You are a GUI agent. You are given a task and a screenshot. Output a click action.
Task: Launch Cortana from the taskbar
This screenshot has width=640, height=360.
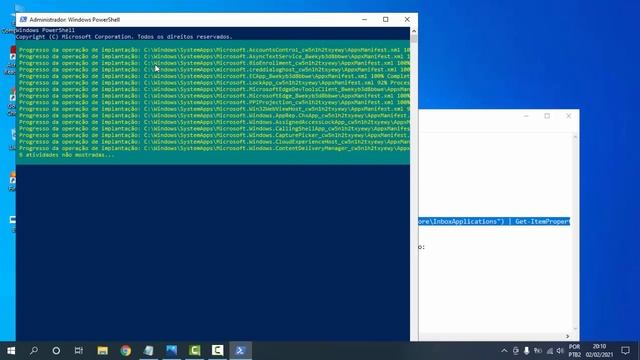56,351
